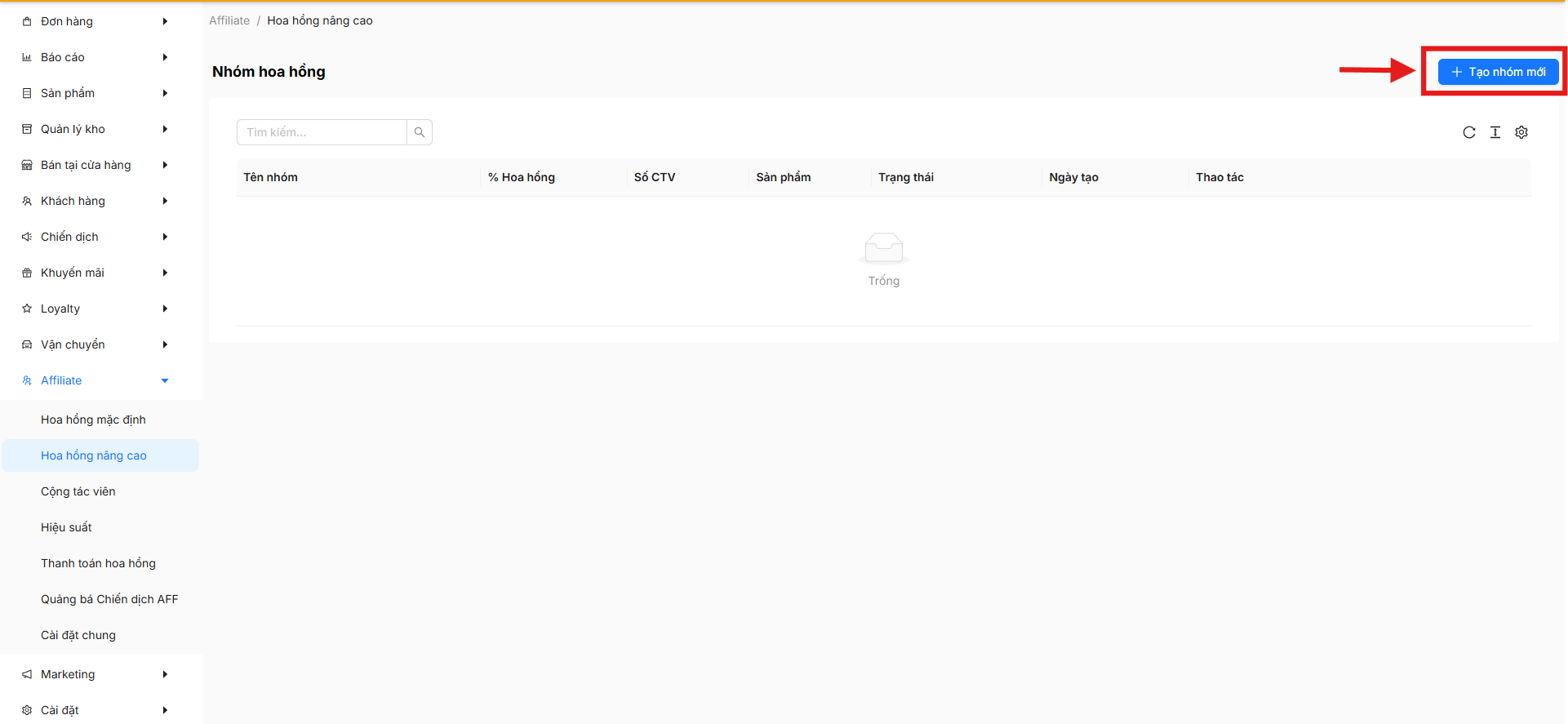Click the Affiliate people icon
This screenshot has width=1568, height=724.
(27, 380)
